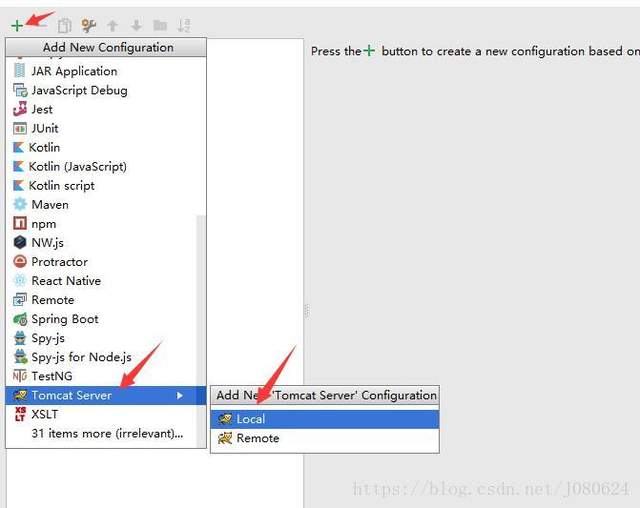Click the Protractor icon
The image size is (640, 508).
pyautogui.click(x=20, y=261)
